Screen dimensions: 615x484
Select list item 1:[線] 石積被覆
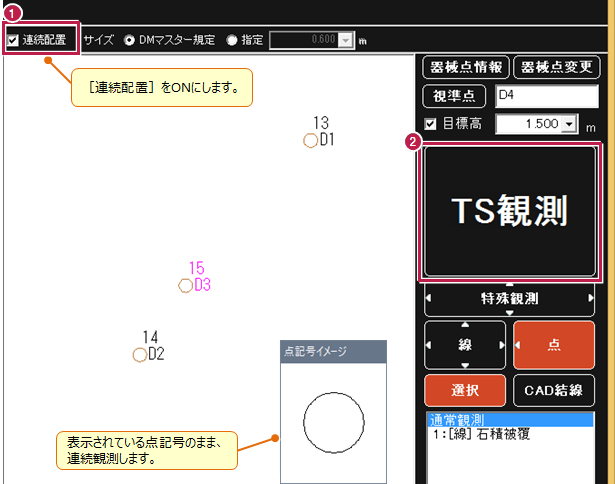[482, 434]
